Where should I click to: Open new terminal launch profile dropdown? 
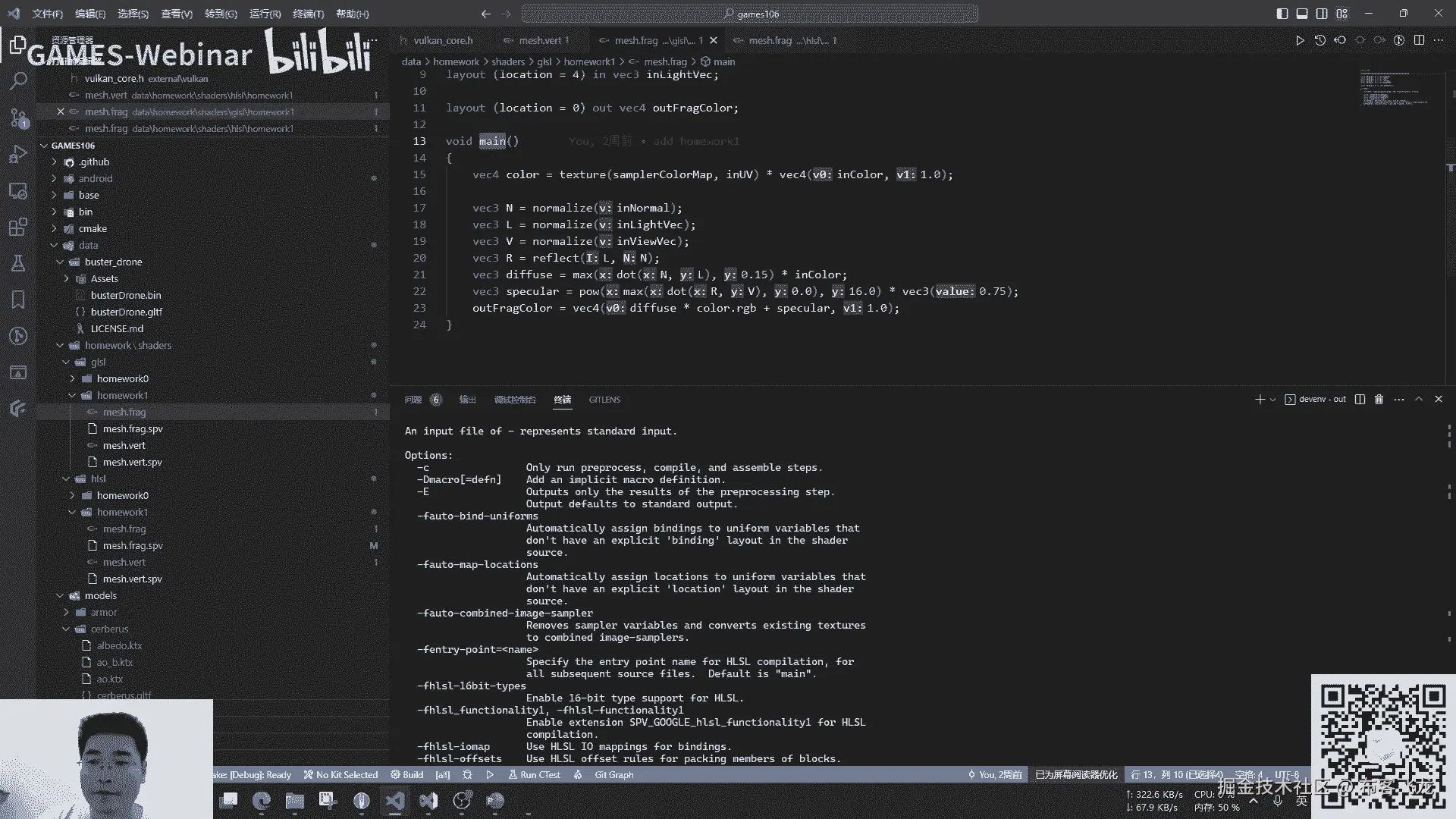pos(1272,399)
